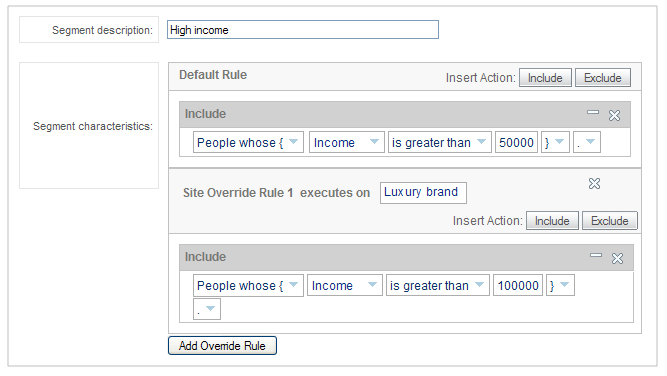667x376 pixels.
Task: Click the 100000 income value field
Action: coord(518,285)
